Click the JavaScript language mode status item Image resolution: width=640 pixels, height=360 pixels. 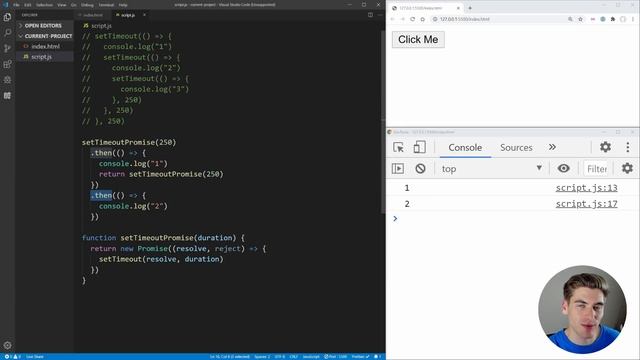click(x=311, y=357)
